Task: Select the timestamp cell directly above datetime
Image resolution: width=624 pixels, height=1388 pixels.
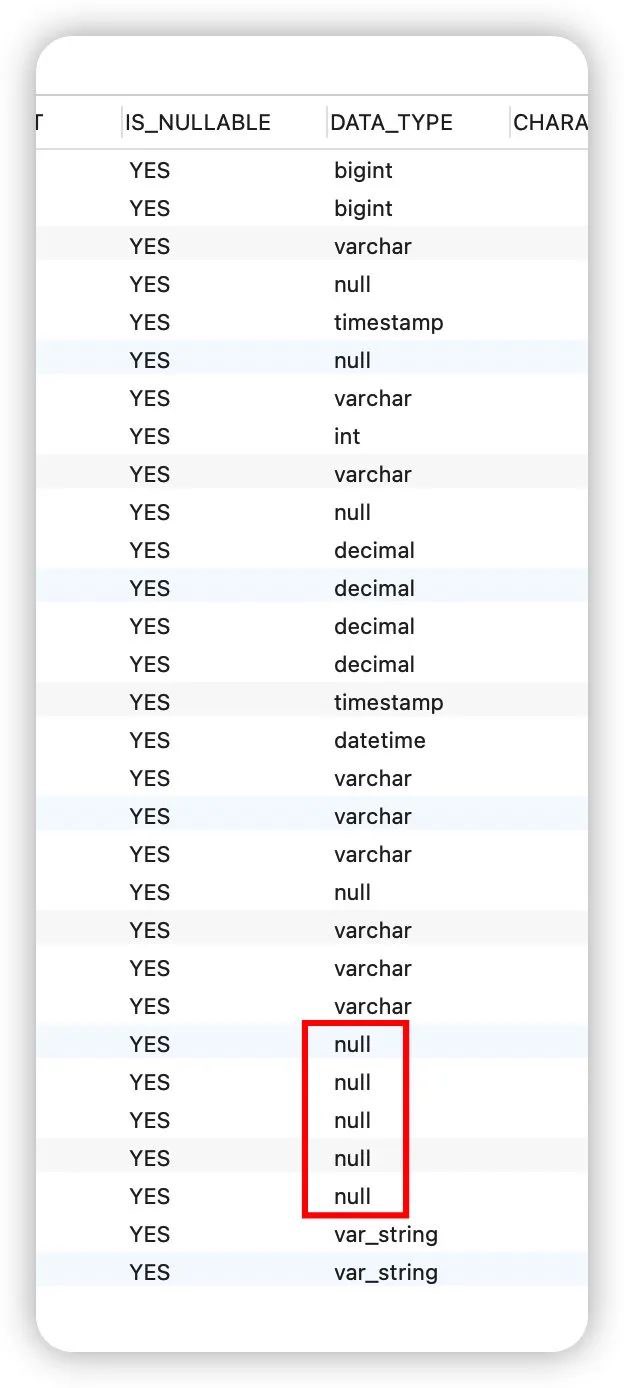Action: pos(389,702)
